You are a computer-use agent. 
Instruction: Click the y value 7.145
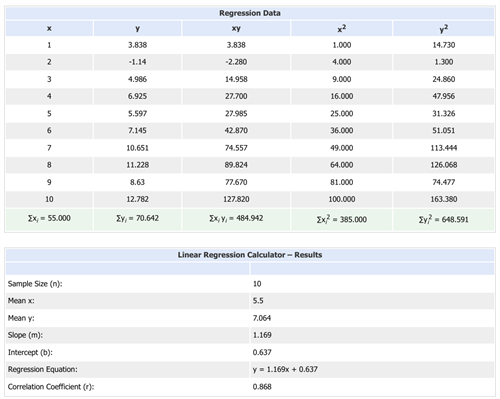[137, 131]
